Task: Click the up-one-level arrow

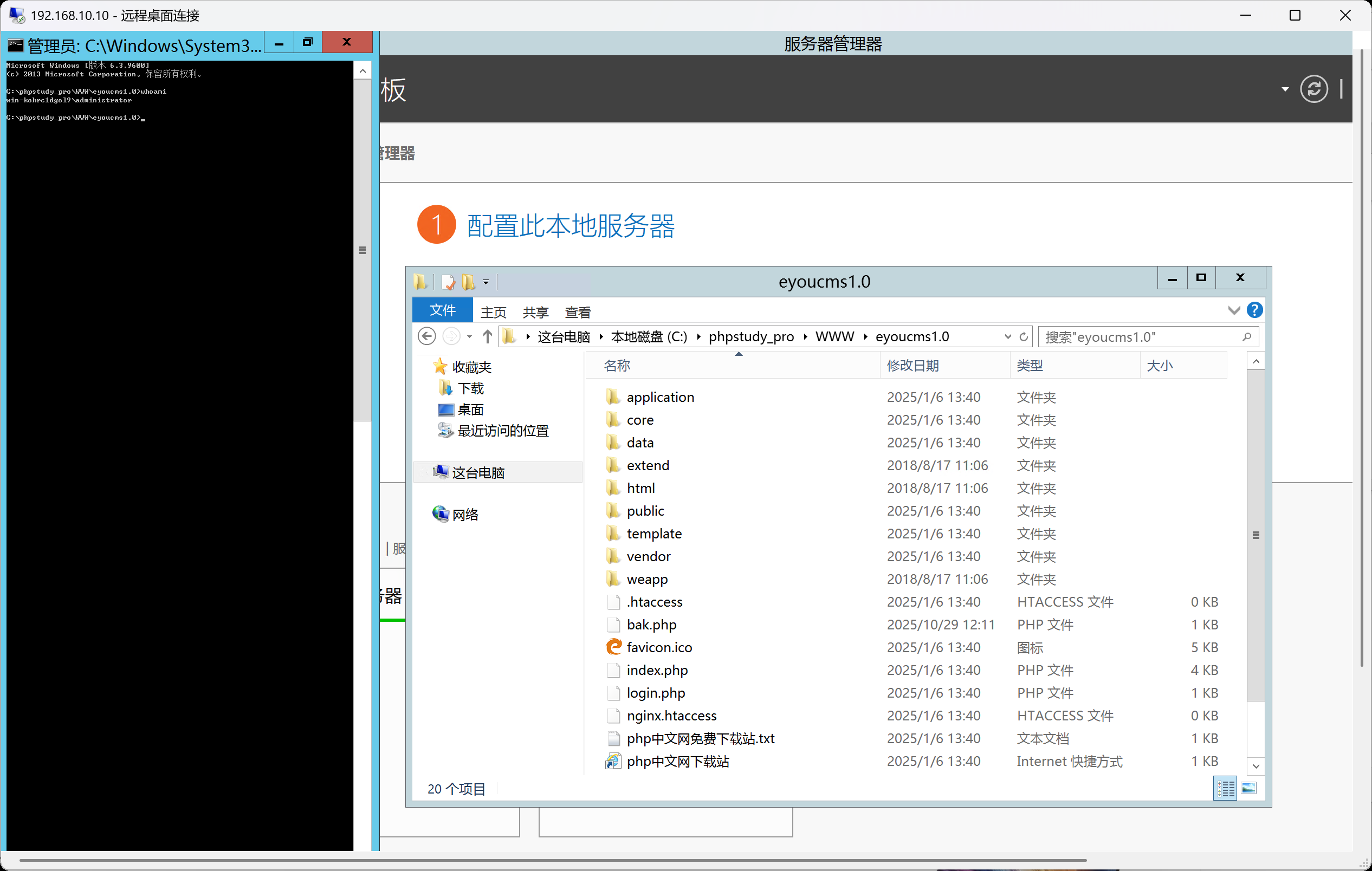Action: (487, 336)
